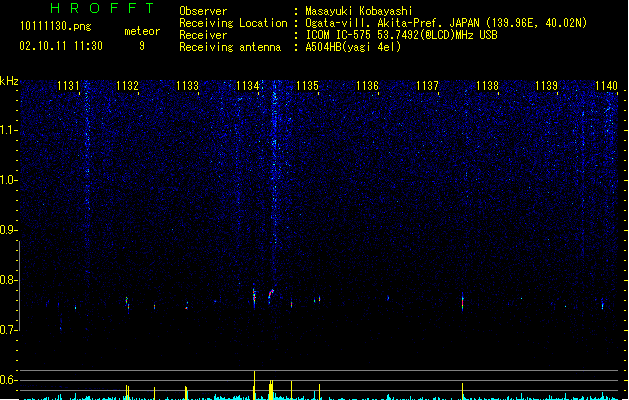Click the 1137 time marker
This screenshot has height=400, width=629.
(x=428, y=86)
